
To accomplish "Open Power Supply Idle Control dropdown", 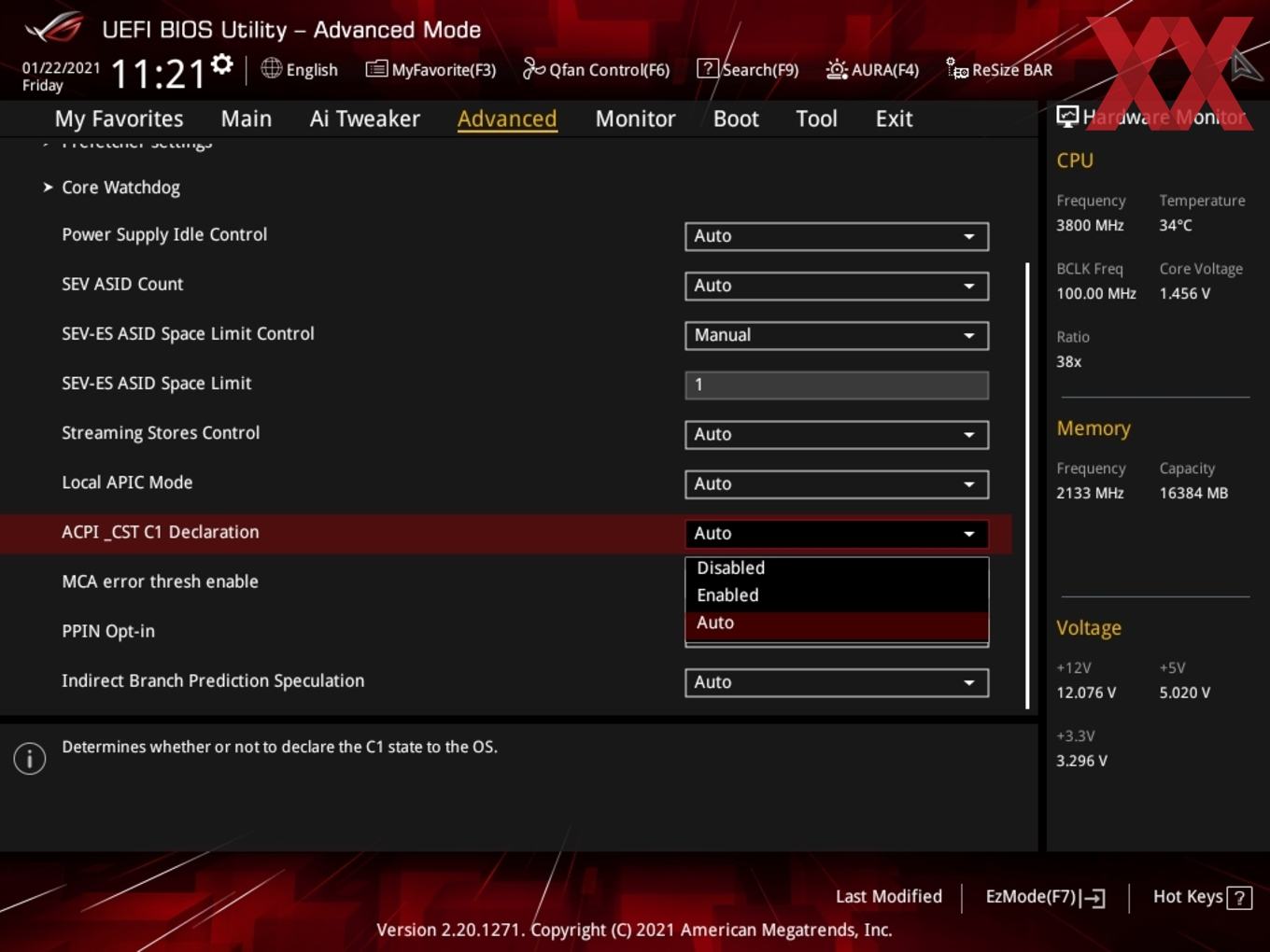I will [837, 236].
